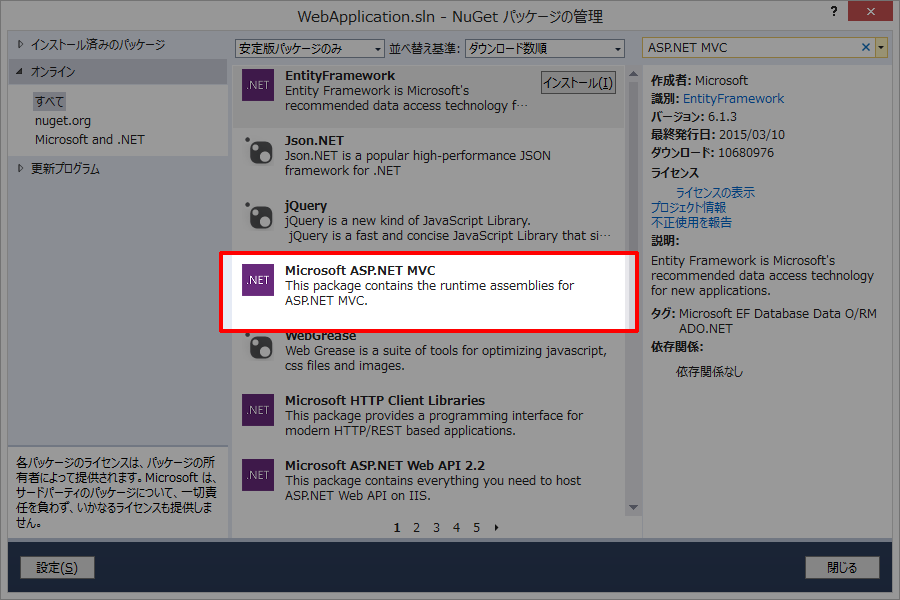Click the 閉じる close button

(x=842, y=568)
